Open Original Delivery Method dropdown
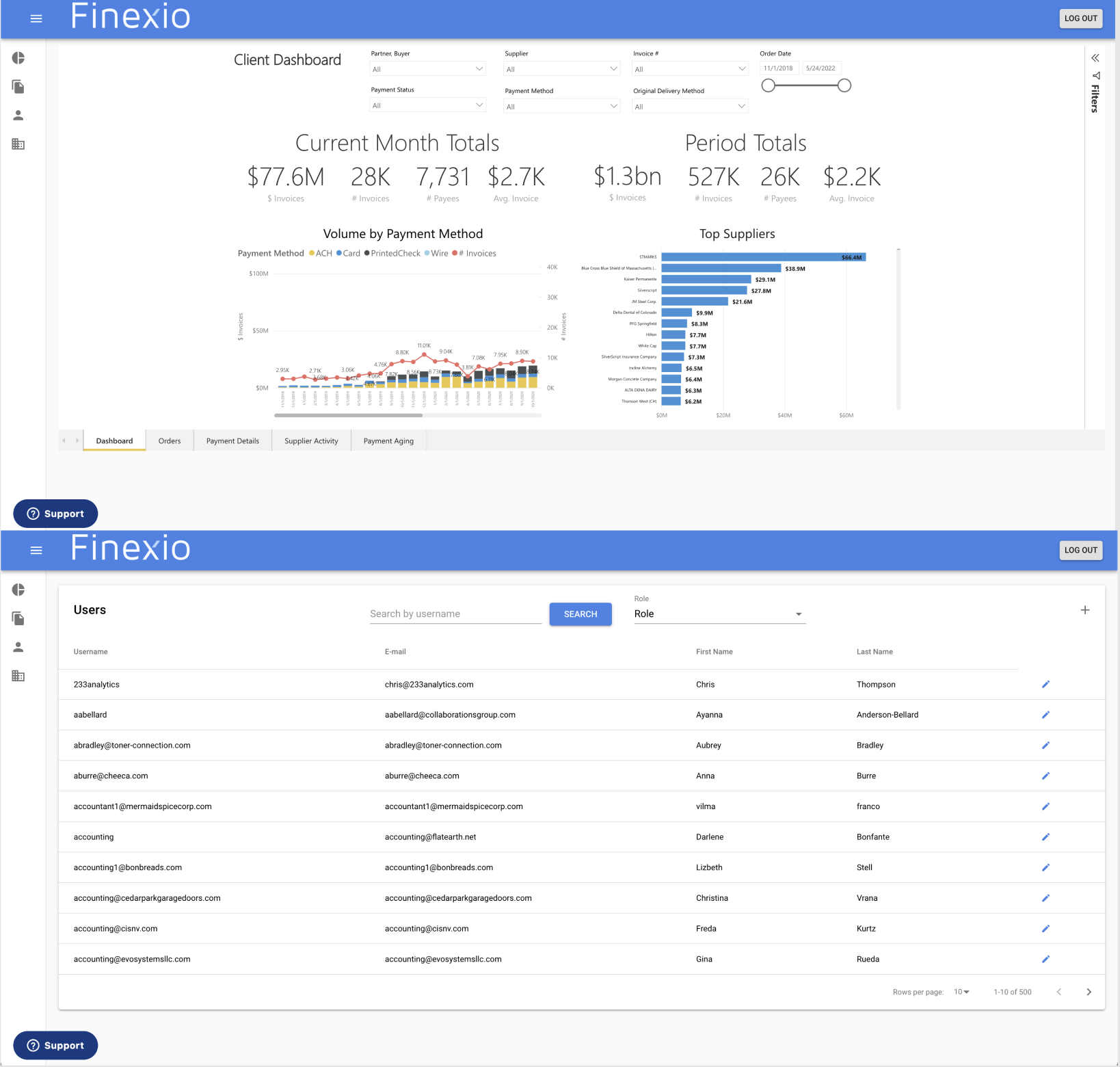This screenshot has width=1120, height=1067. click(x=690, y=107)
